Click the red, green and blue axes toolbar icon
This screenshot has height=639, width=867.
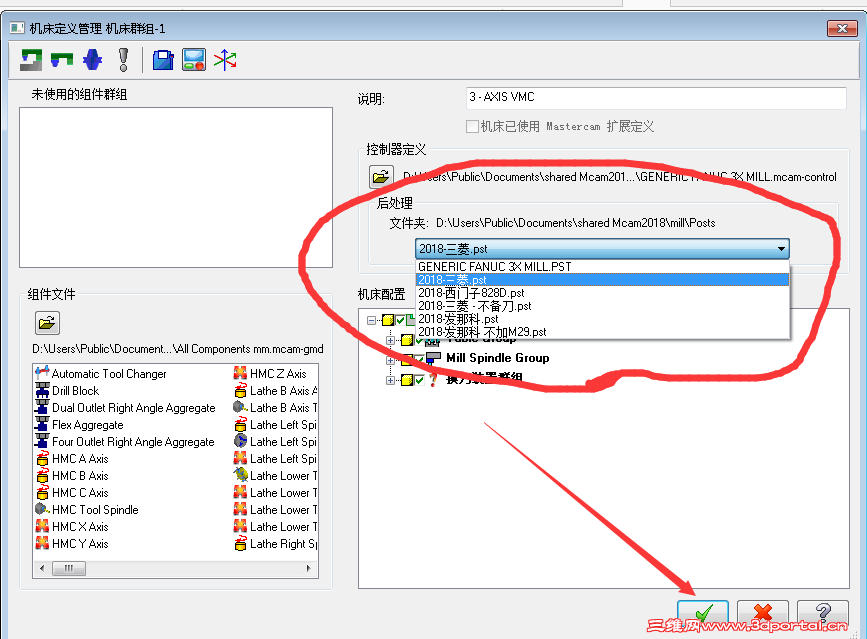(225, 60)
